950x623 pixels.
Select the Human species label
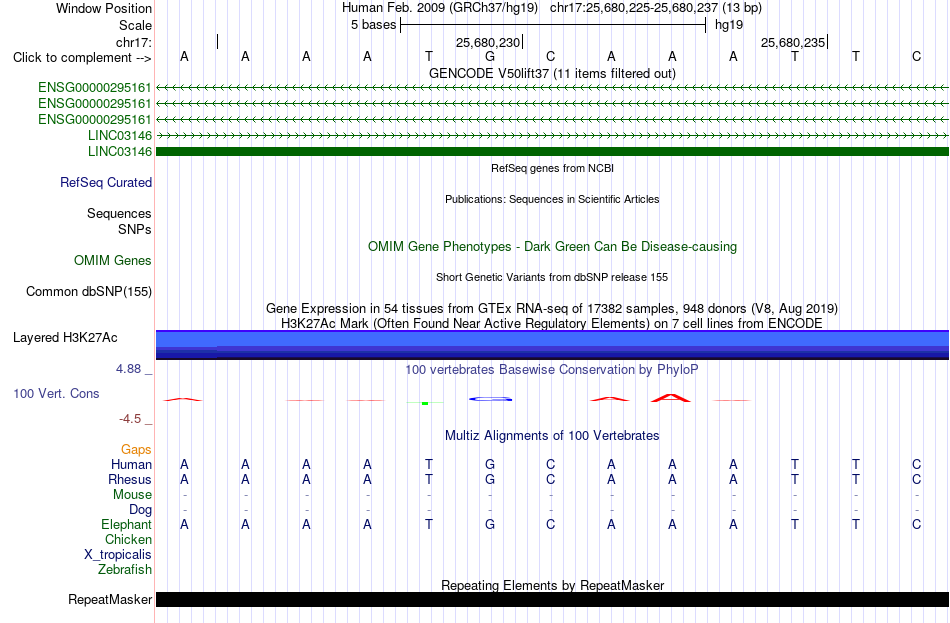click(131, 465)
